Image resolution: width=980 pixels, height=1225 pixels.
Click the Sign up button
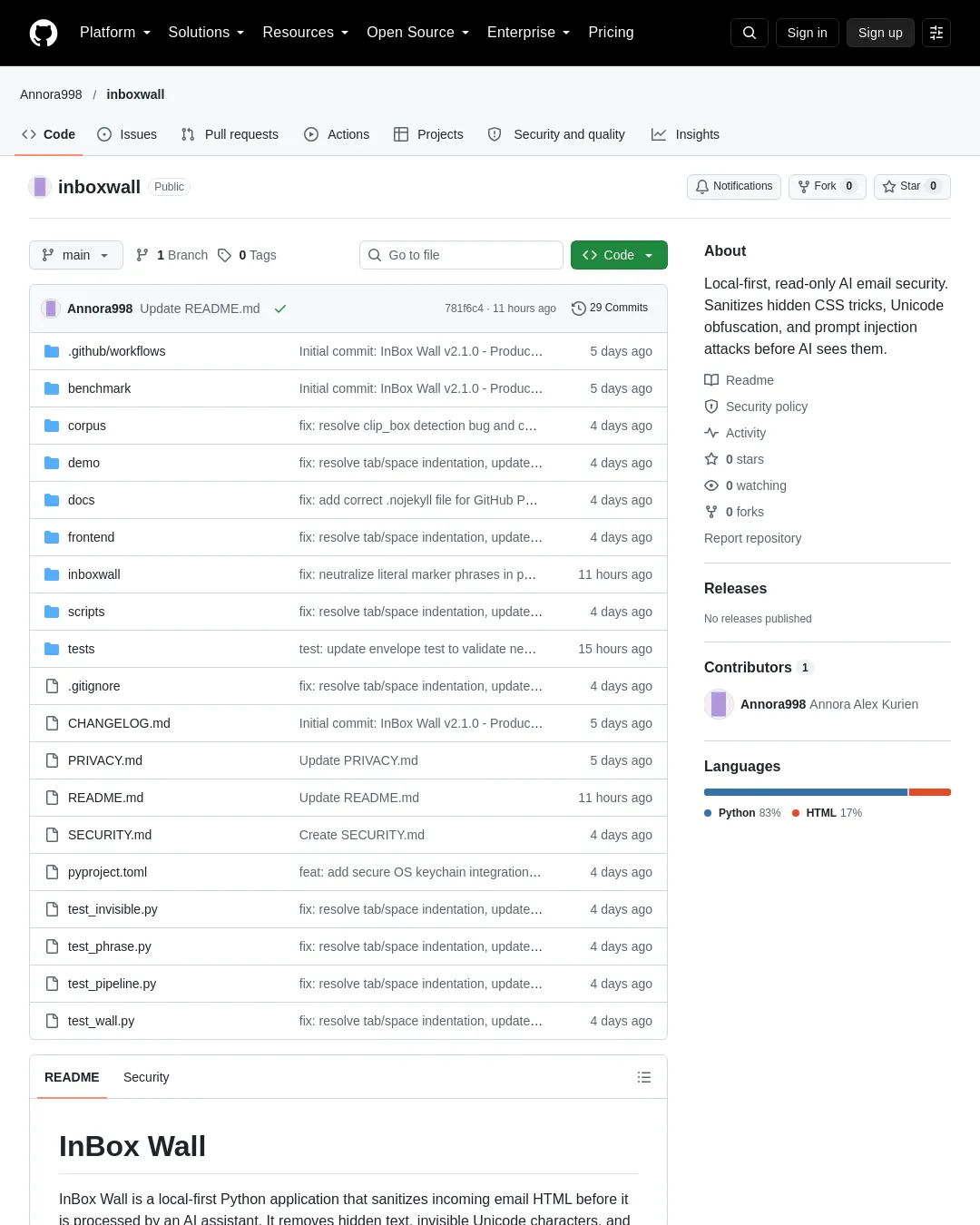pyautogui.click(x=880, y=33)
